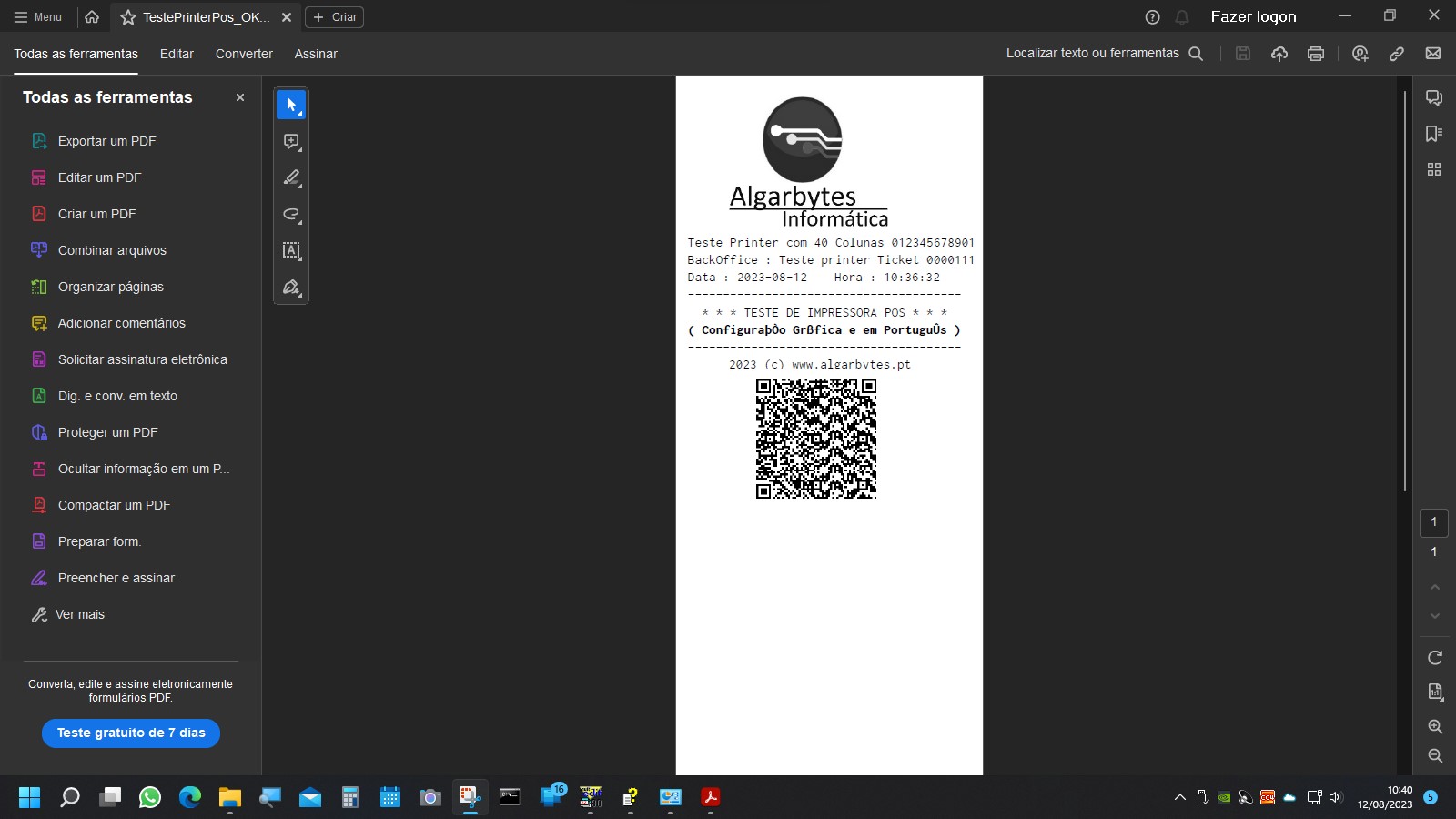Select the sign with pen tool

291,287
